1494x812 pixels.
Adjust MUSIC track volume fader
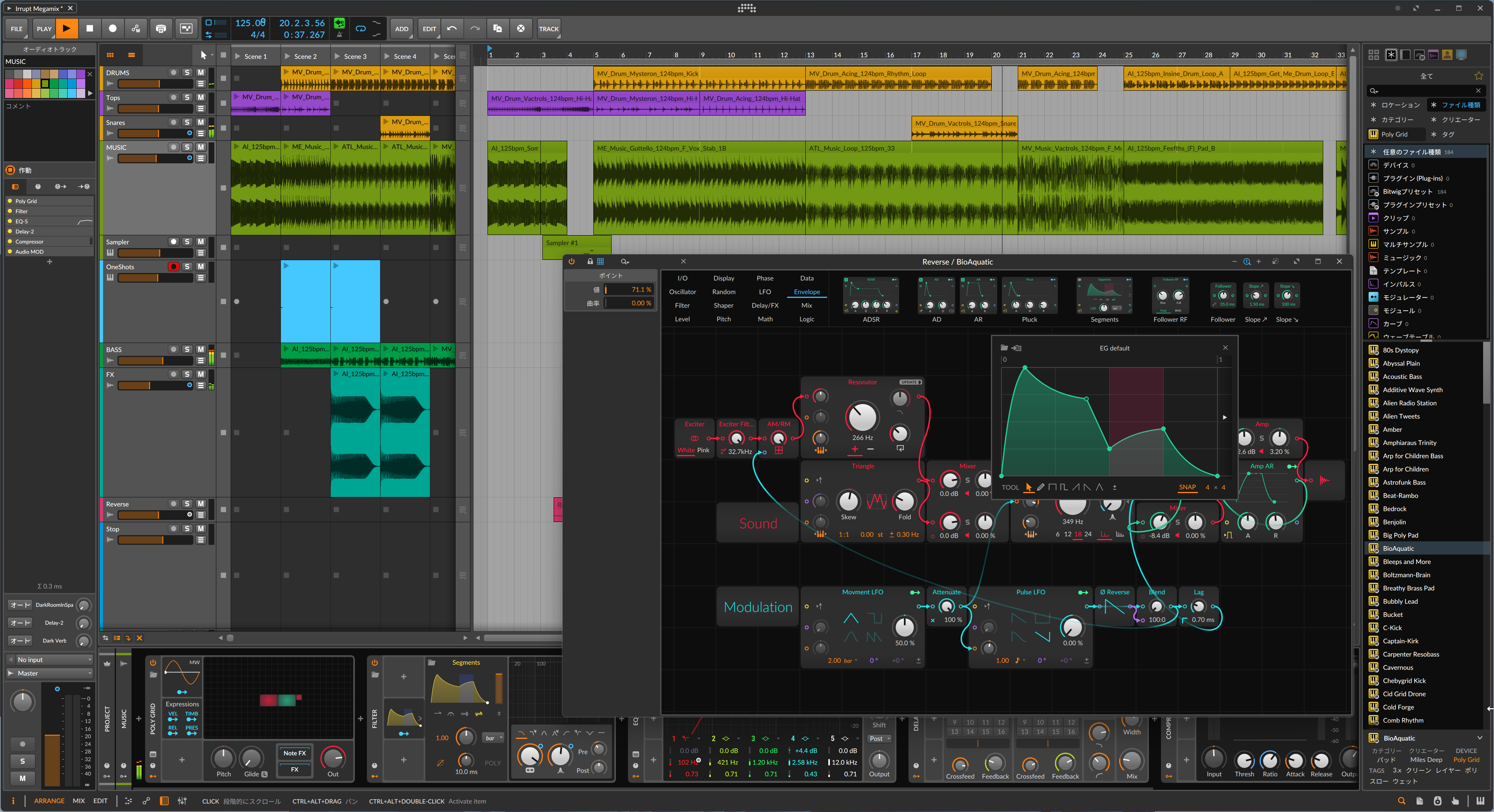(x=155, y=158)
